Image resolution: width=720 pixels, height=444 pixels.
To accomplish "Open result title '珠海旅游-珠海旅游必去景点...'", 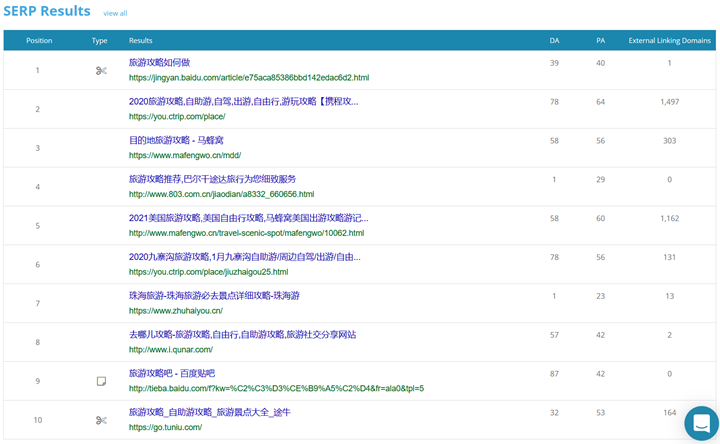I will coord(214,296).
